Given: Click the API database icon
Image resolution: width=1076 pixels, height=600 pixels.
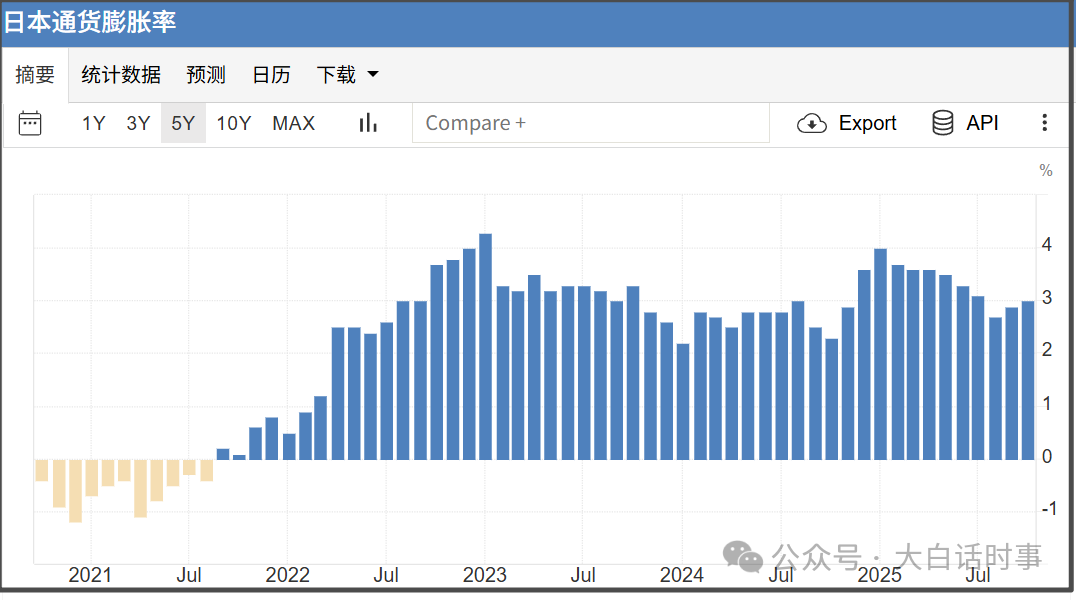Looking at the screenshot, I should (942, 123).
